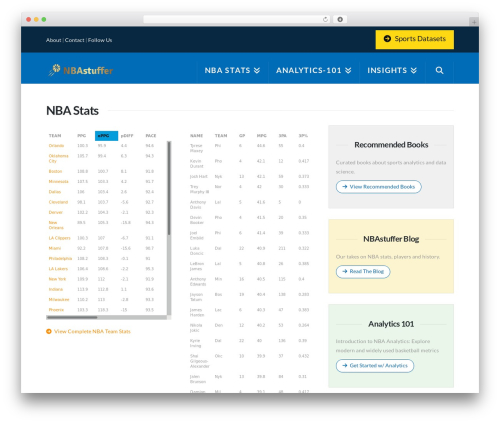The width and height of the screenshot is (500, 423).
Task: Sort player table by 3P% column
Action: [x=303, y=136]
